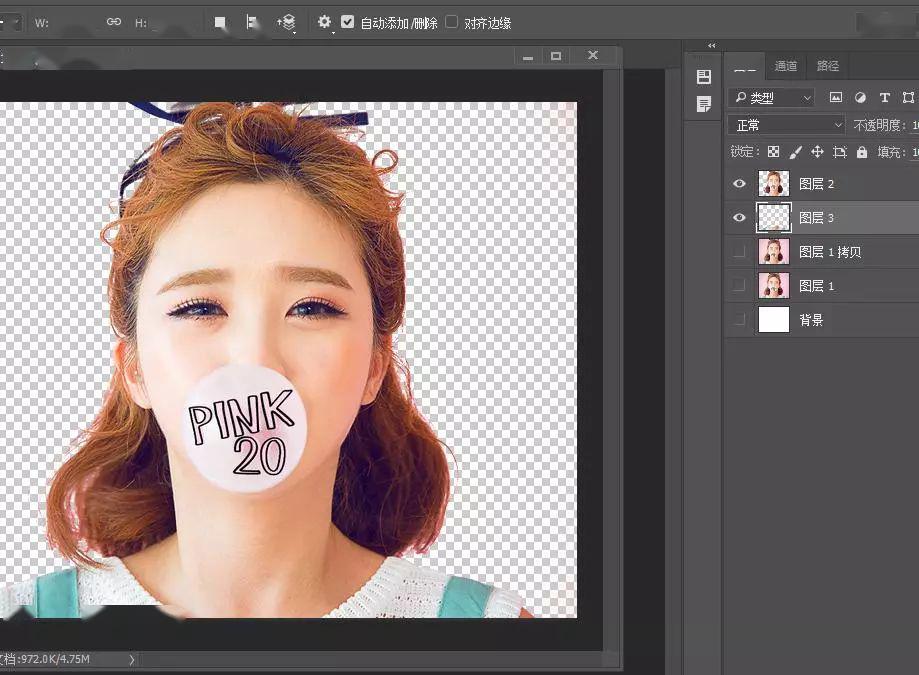This screenshot has height=675, width=919.
Task: Click the status text 972.0K/4.75M
Action: (55, 659)
